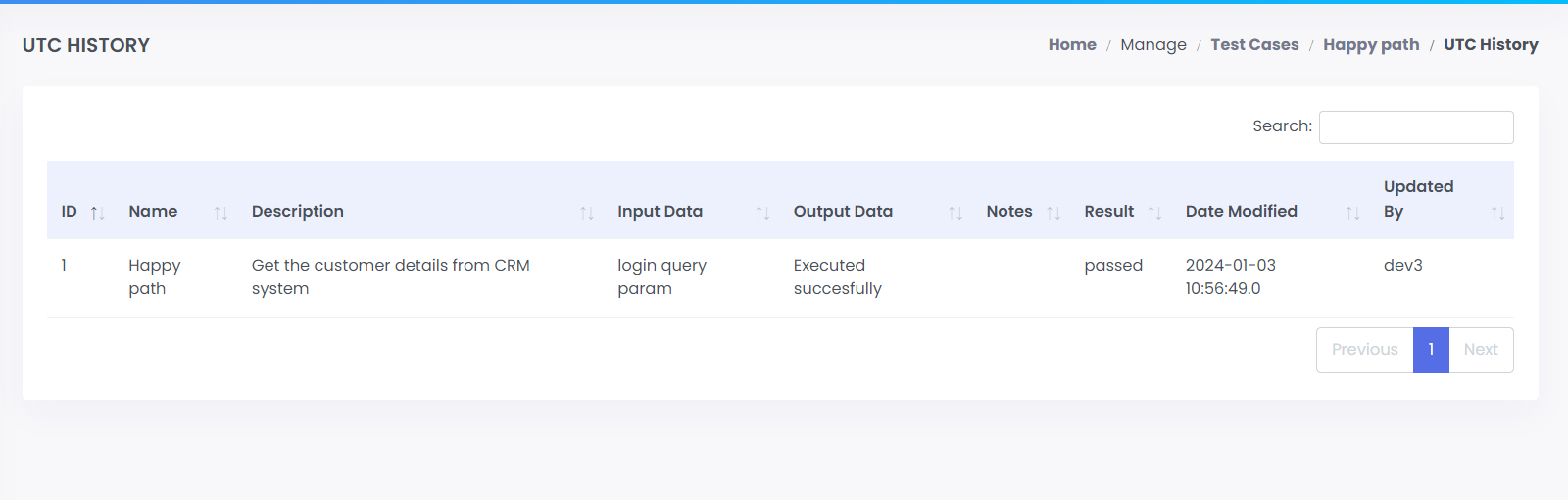Select the passed result cell

pyautogui.click(x=1113, y=266)
